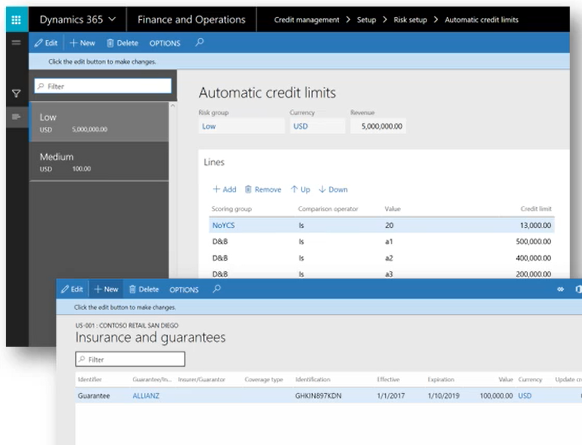The width and height of the screenshot is (582, 445).
Task: Show the list pane icon in sidebar
Action: click(x=16, y=117)
